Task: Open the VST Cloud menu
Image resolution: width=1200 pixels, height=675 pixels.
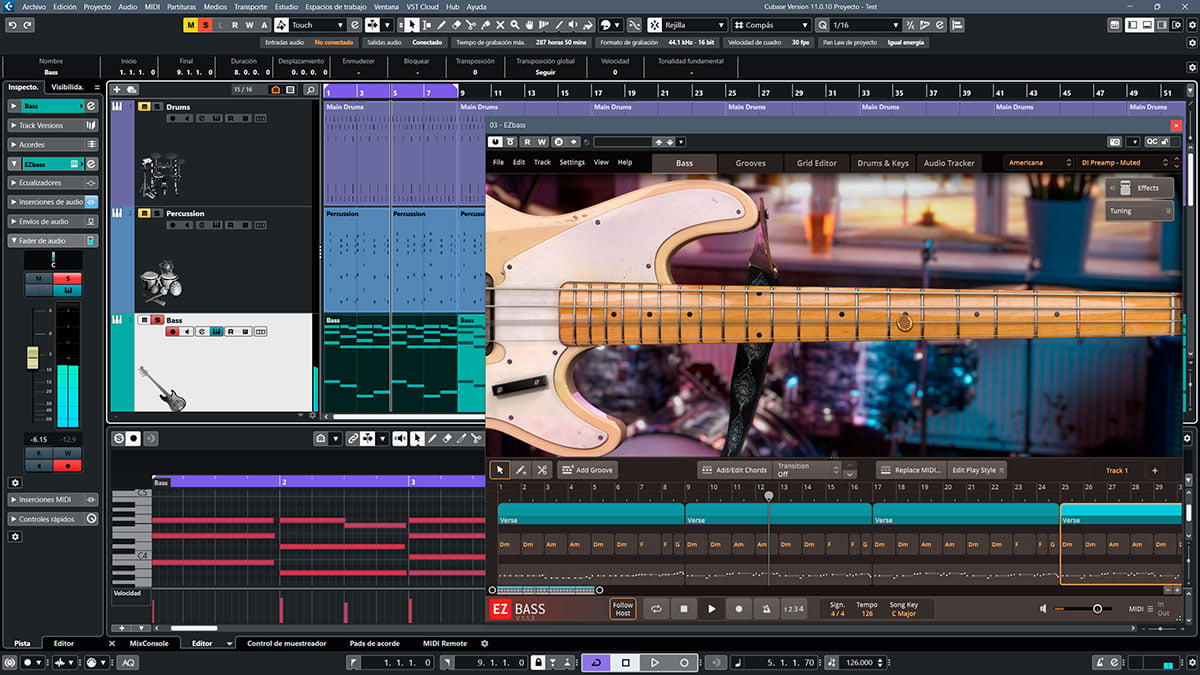Action: click(422, 6)
